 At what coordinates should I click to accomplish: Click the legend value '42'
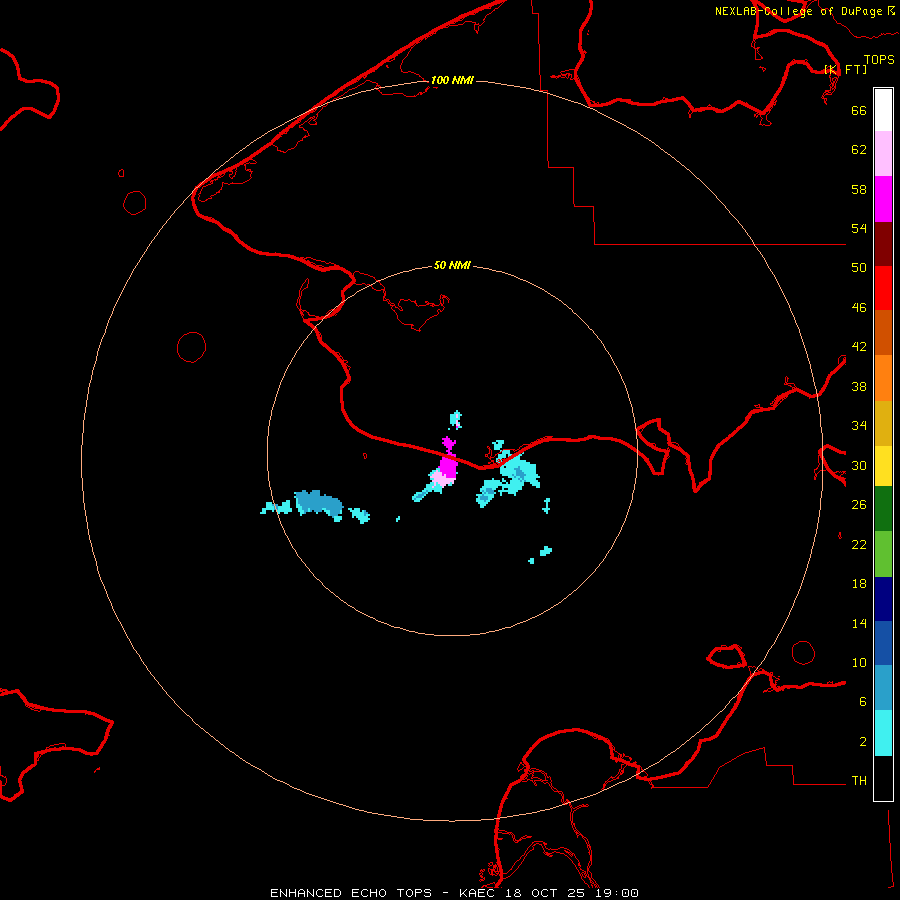(859, 347)
